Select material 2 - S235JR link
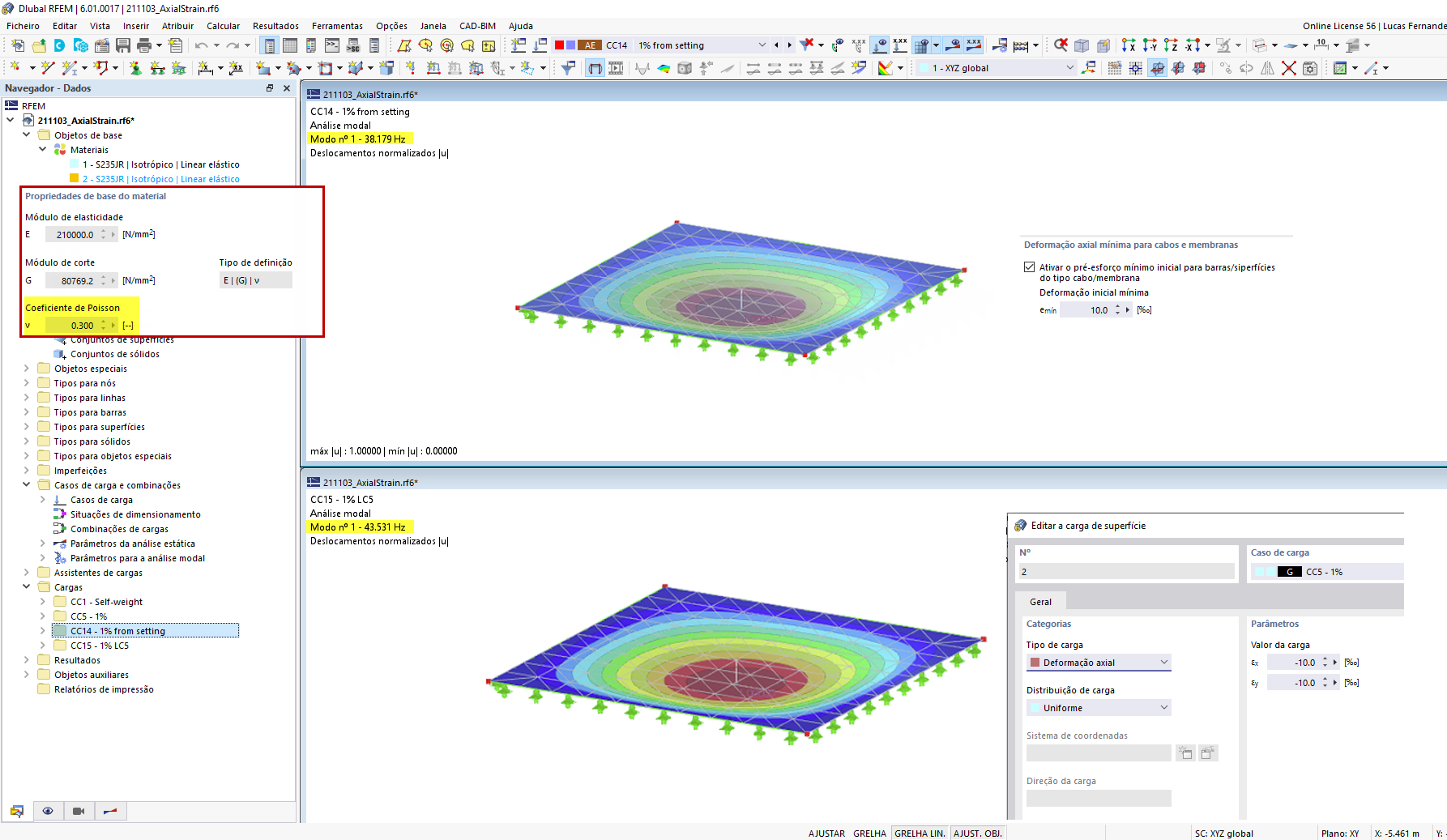1447x840 pixels. (x=161, y=179)
